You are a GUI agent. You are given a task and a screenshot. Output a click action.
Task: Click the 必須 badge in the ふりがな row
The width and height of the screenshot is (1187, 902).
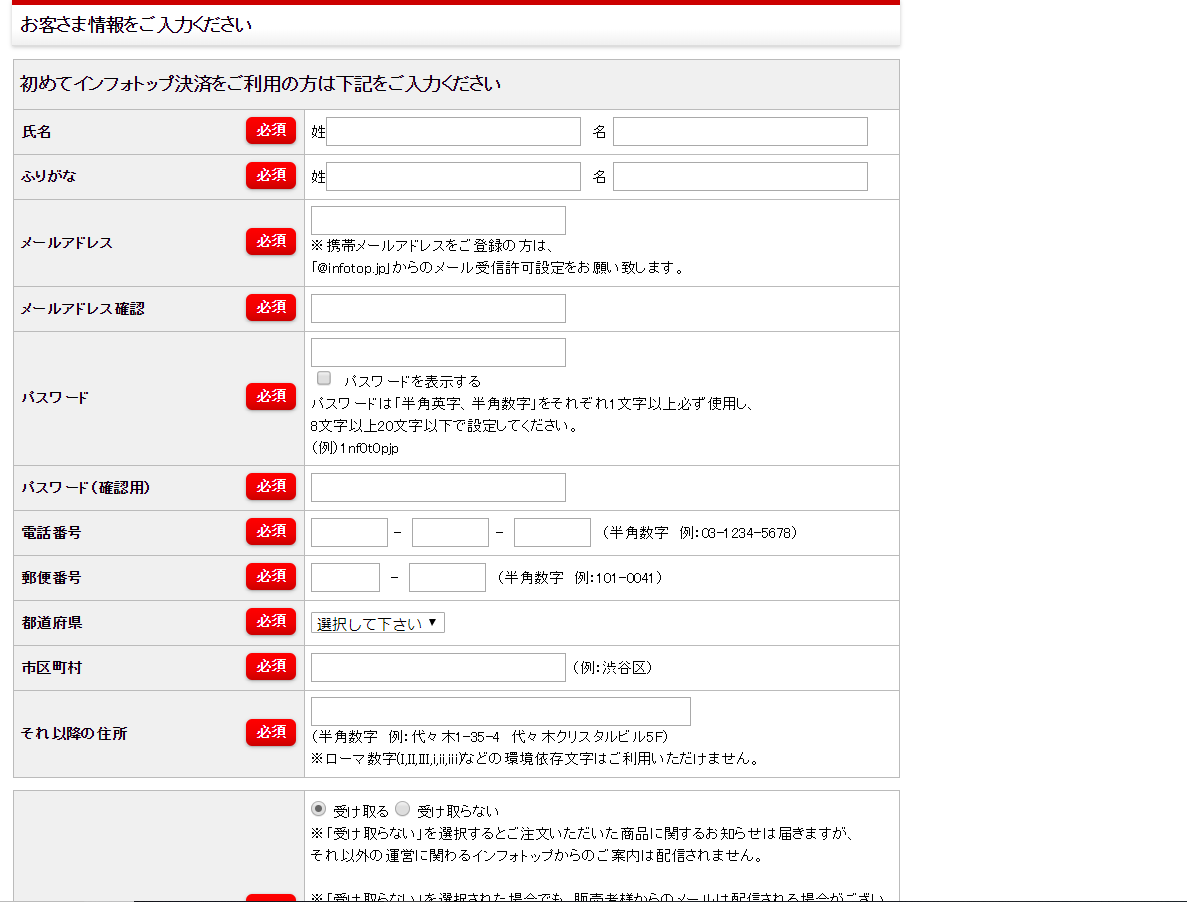point(271,175)
